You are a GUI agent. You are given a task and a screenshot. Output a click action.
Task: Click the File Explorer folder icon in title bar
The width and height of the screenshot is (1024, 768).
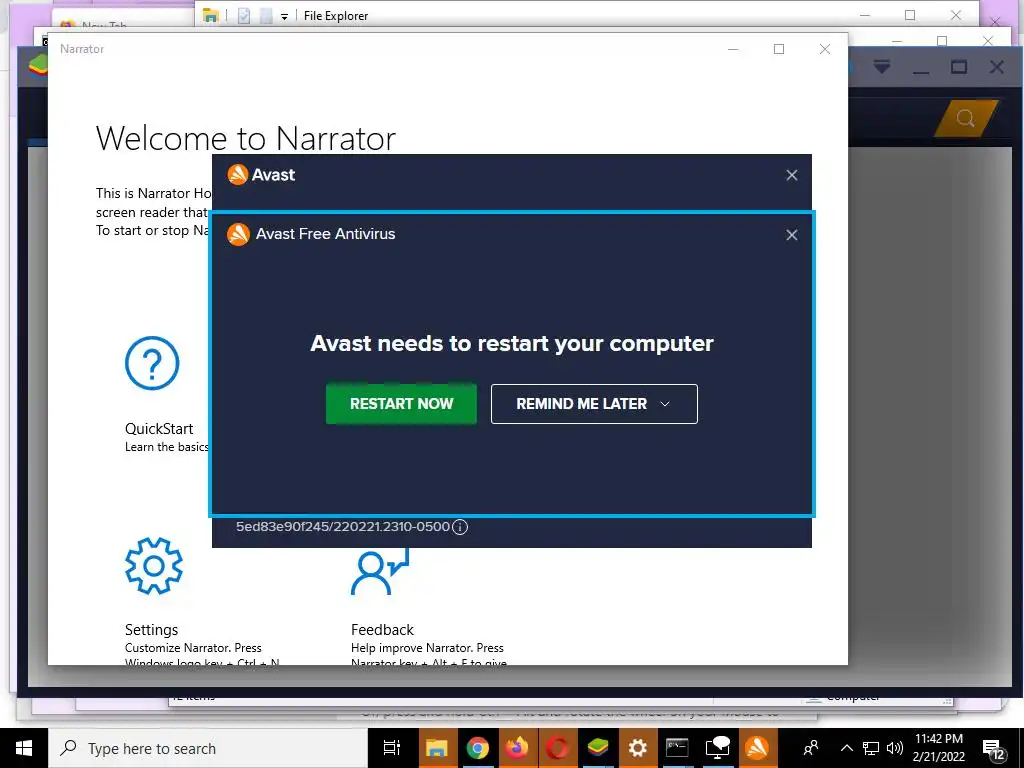coord(210,16)
